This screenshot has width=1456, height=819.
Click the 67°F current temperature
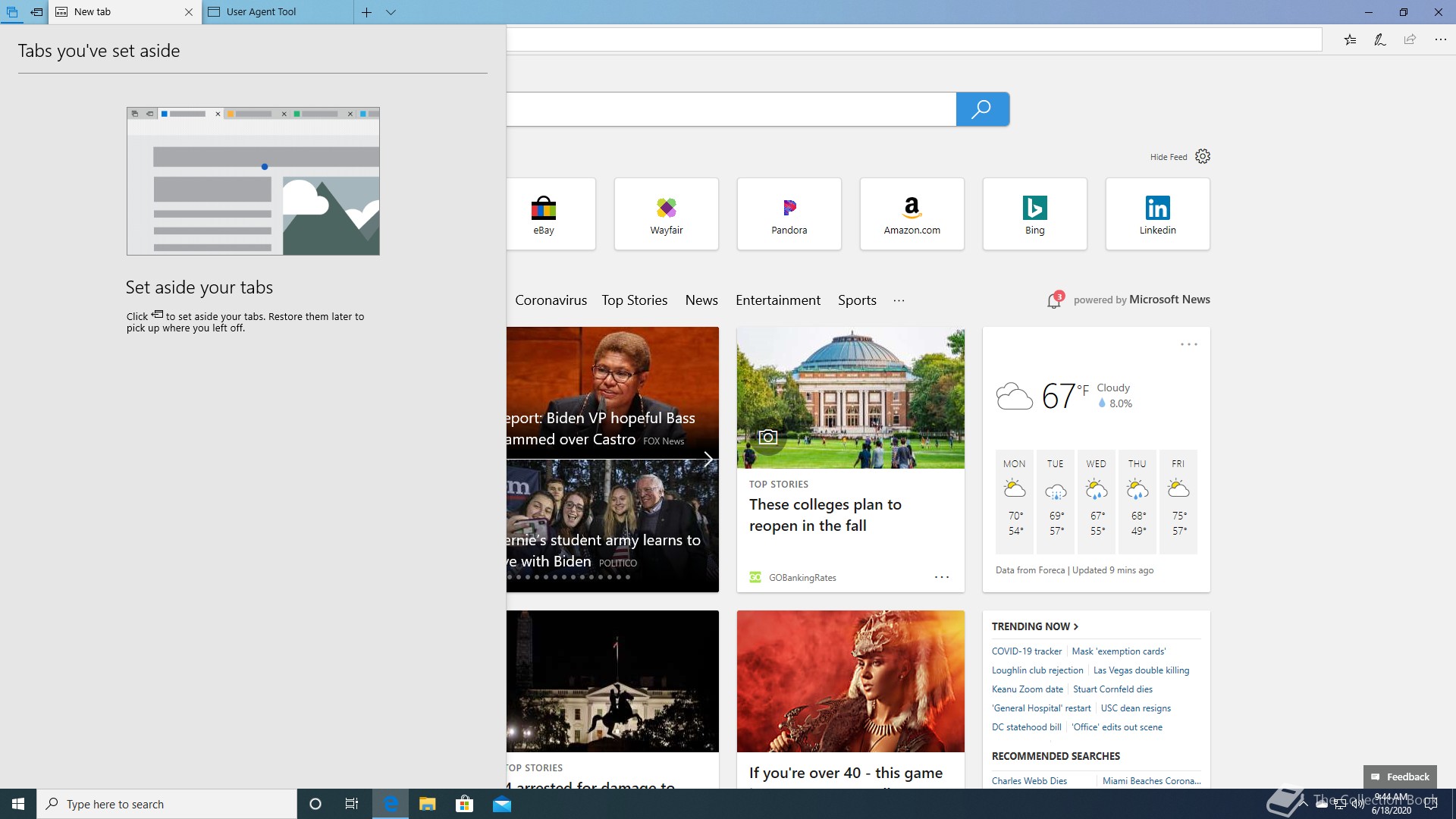tap(1065, 395)
